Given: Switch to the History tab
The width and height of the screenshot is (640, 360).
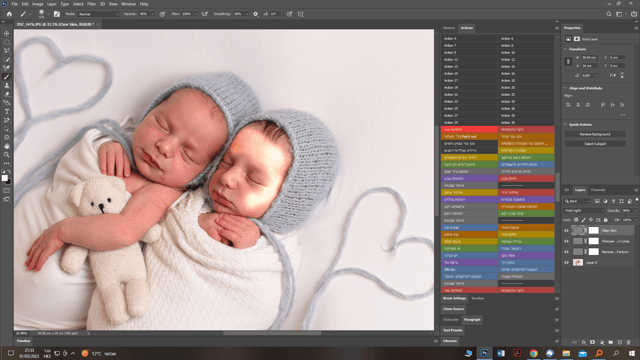Looking at the screenshot, I should [x=449, y=28].
